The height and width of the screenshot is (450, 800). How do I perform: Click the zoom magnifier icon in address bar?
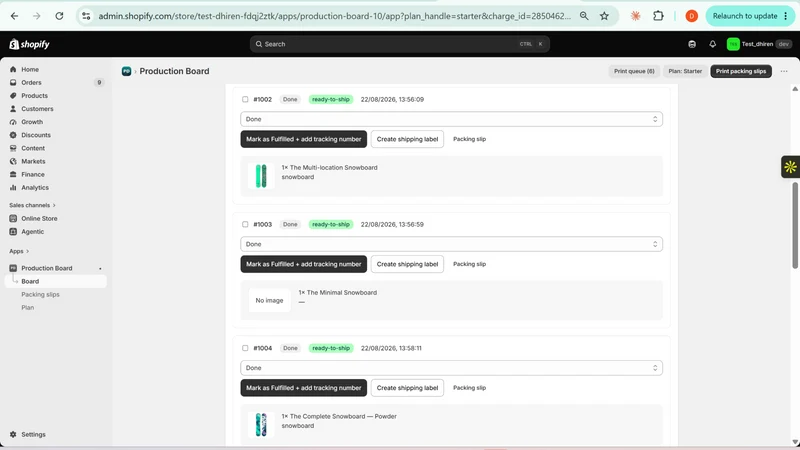pyautogui.click(x=584, y=16)
